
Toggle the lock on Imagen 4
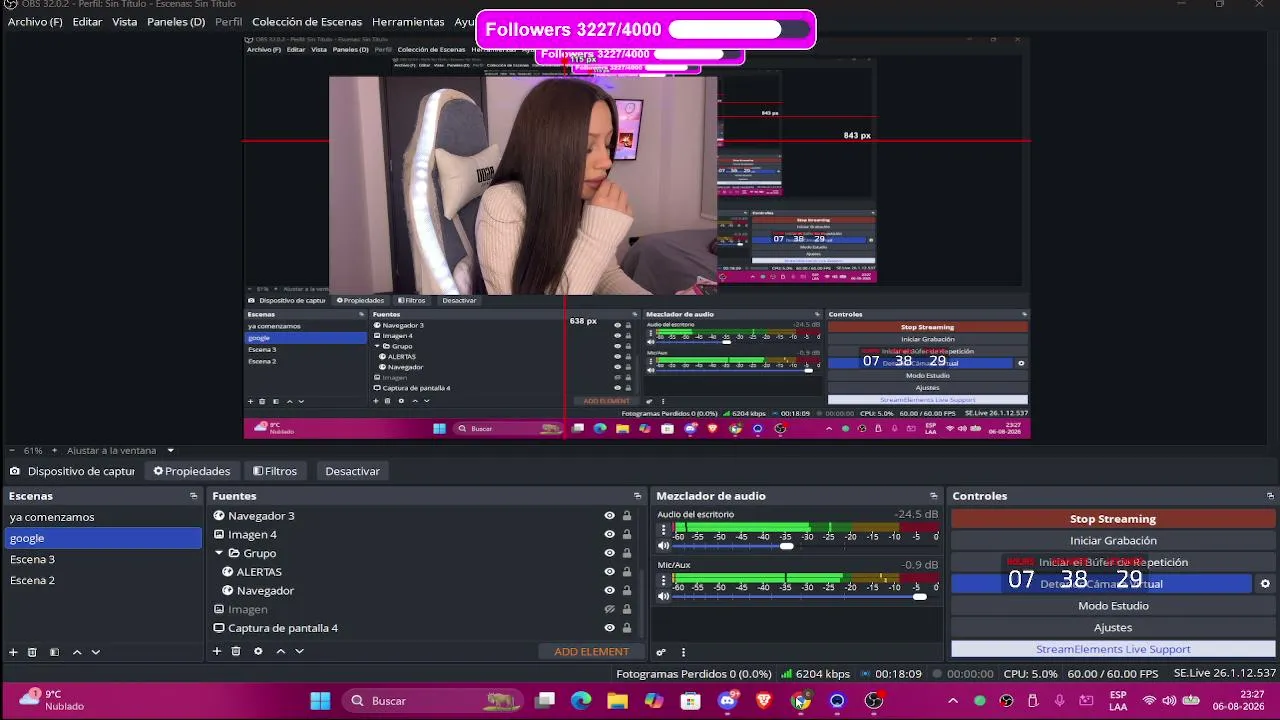(x=627, y=535)
